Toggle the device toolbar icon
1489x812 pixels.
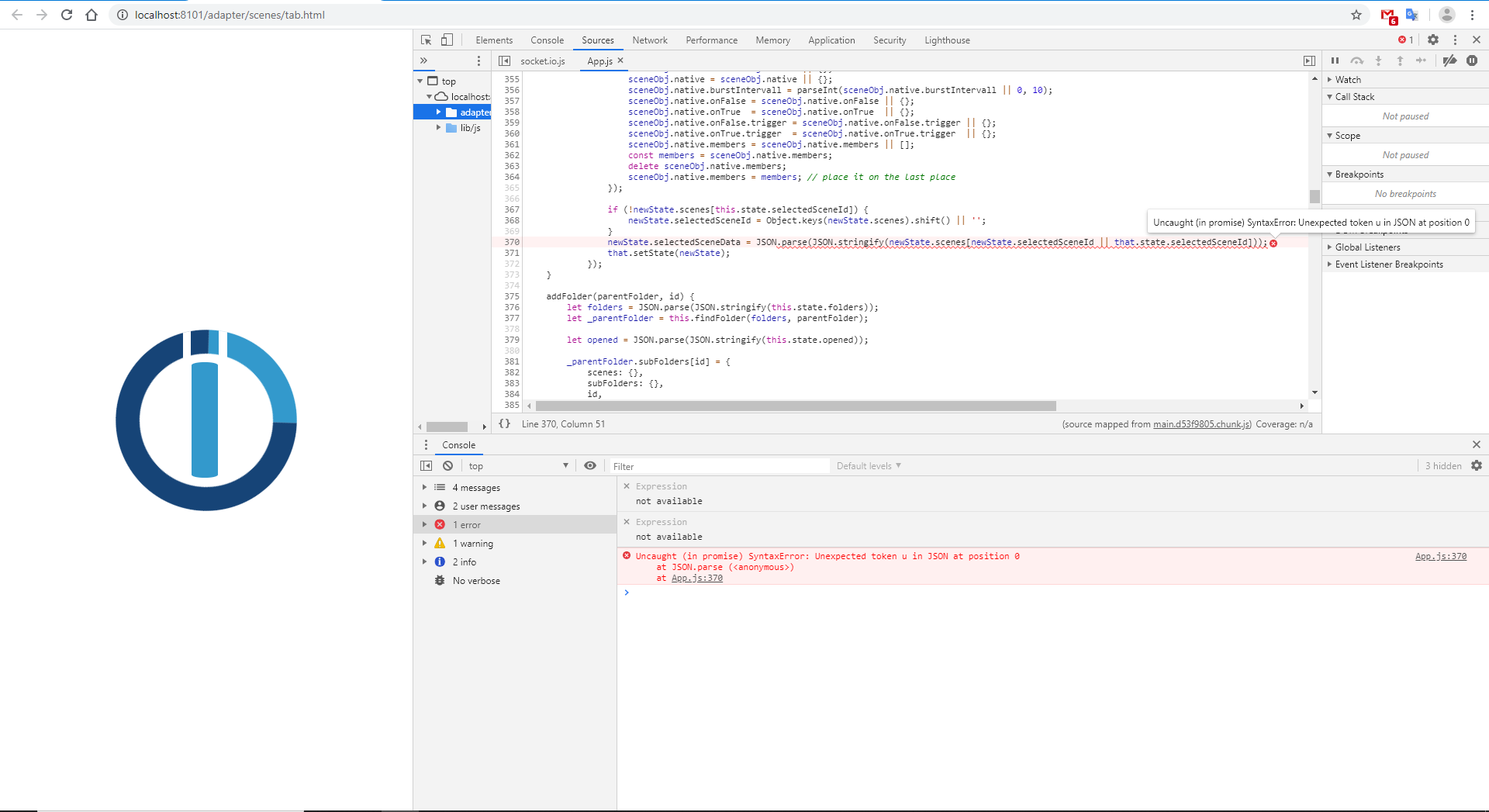point(447,40)
